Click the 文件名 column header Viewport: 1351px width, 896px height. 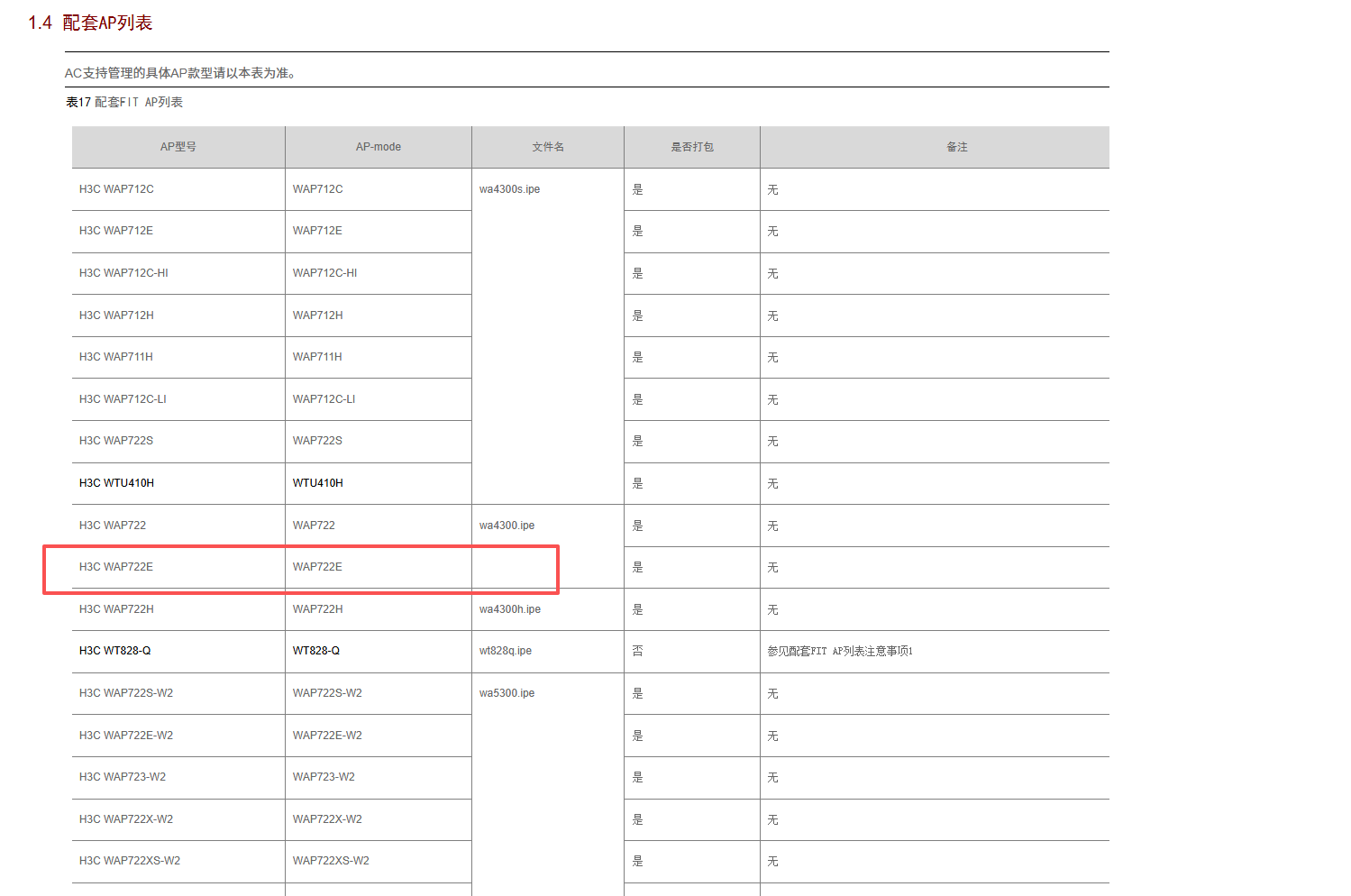point(547,147)
